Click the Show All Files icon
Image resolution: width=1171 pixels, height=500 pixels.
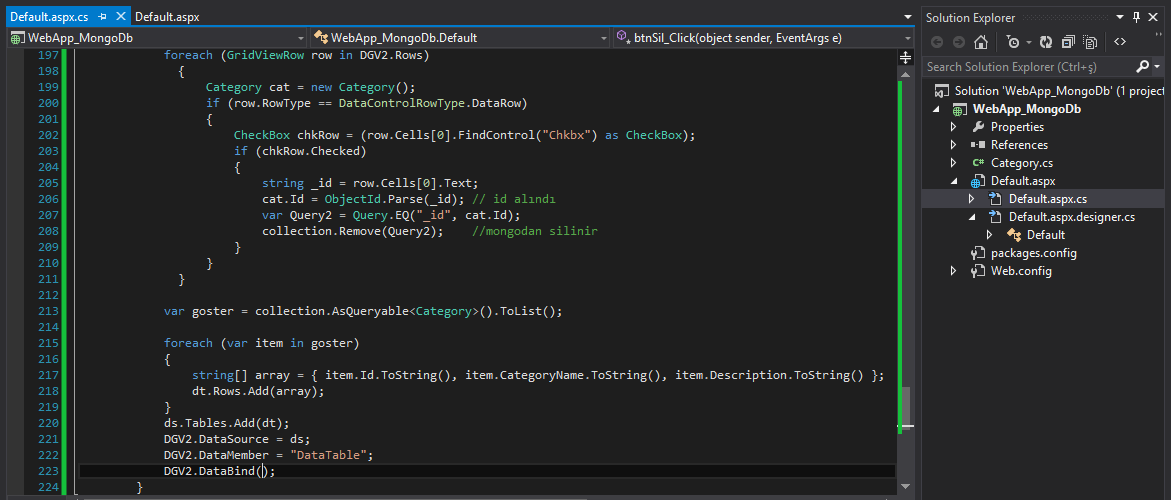pyautogui.click(x=1089, y=42)
